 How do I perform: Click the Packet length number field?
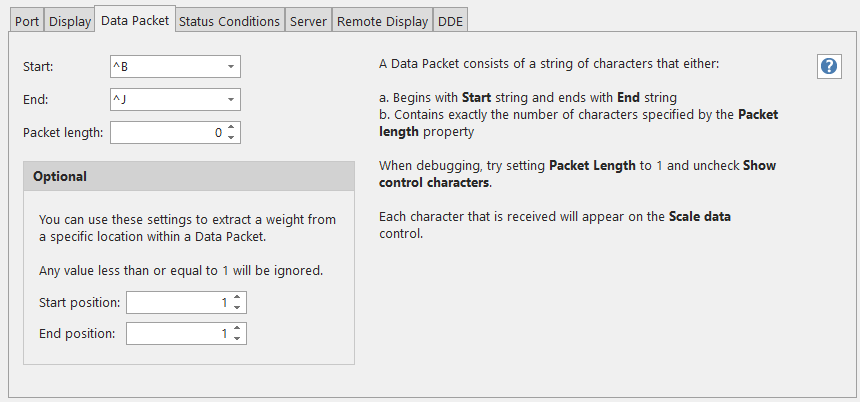165,132
